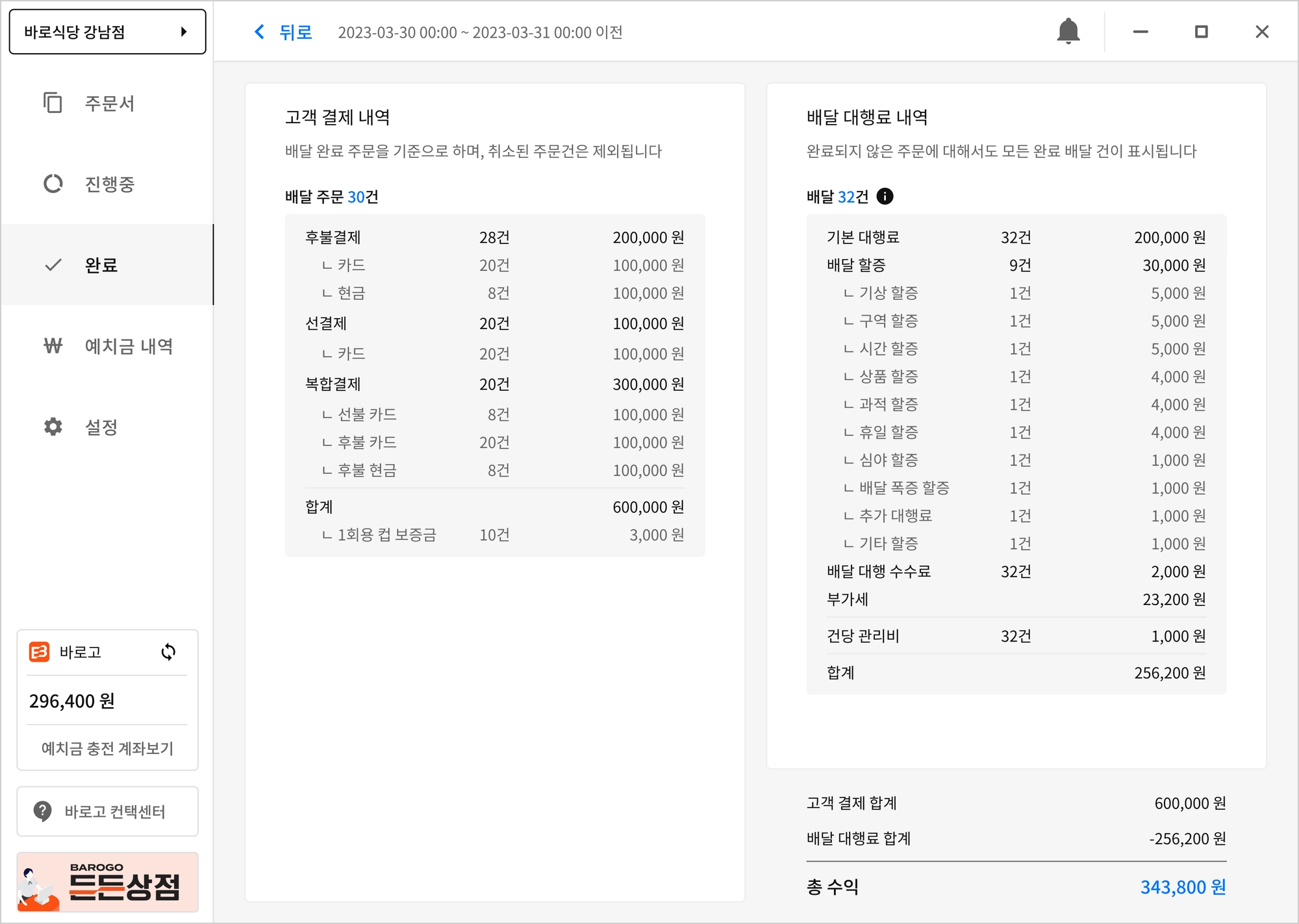Click the 주문서 document icon
Viewport: 1299px width, 924px height.
point(53,103)
